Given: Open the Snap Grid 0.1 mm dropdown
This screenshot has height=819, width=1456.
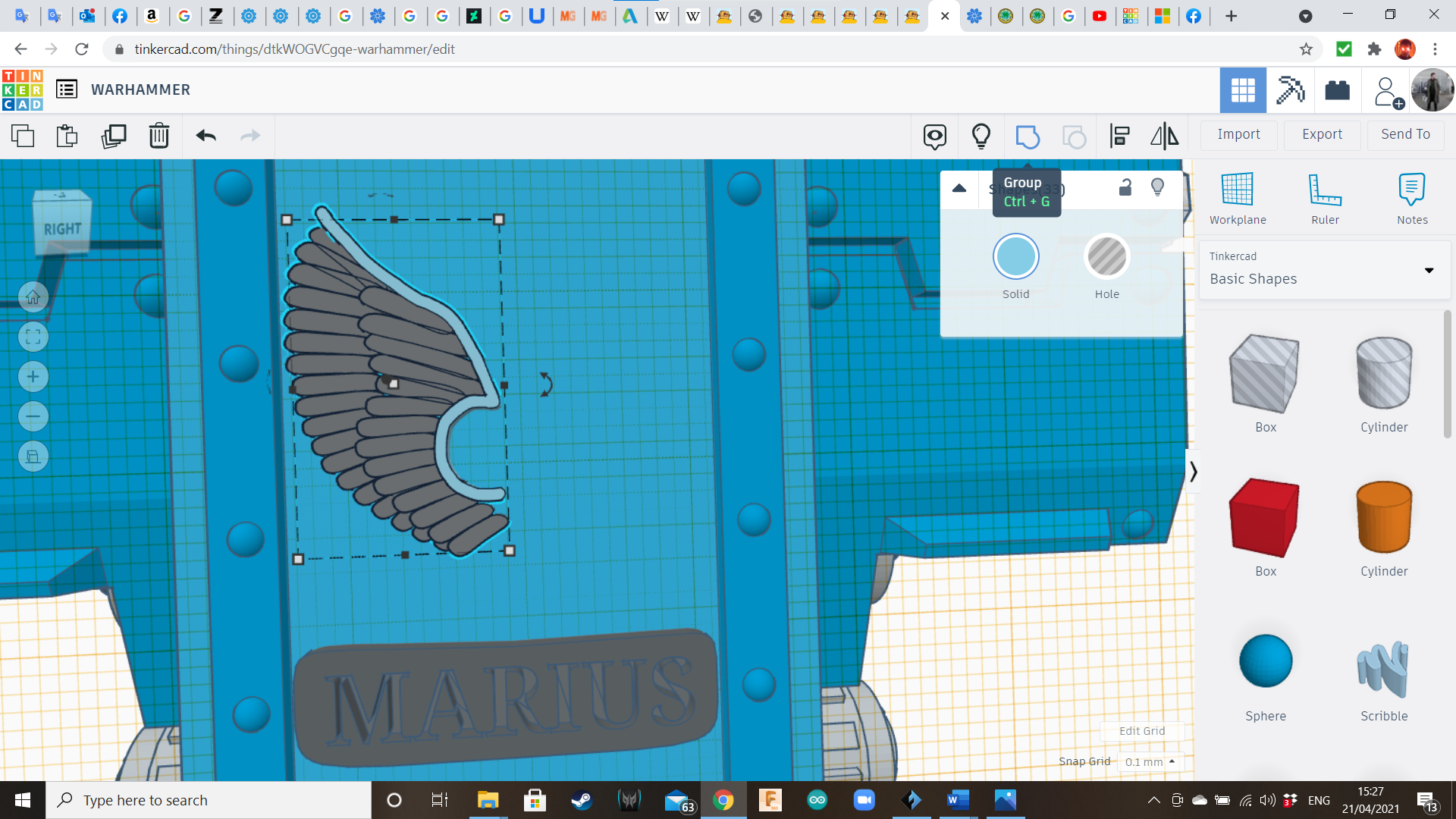Looking at the screenshot, I should (1150, 762).
